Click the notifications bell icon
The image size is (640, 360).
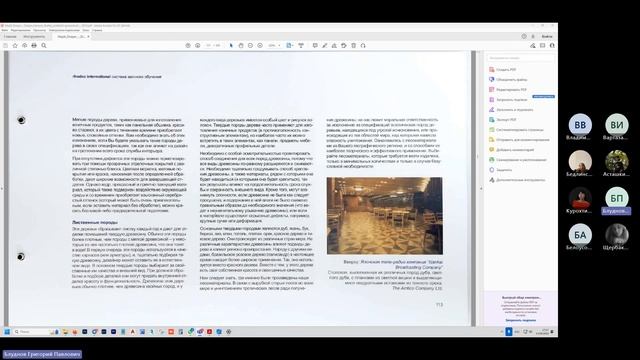[x=533, y=36]
